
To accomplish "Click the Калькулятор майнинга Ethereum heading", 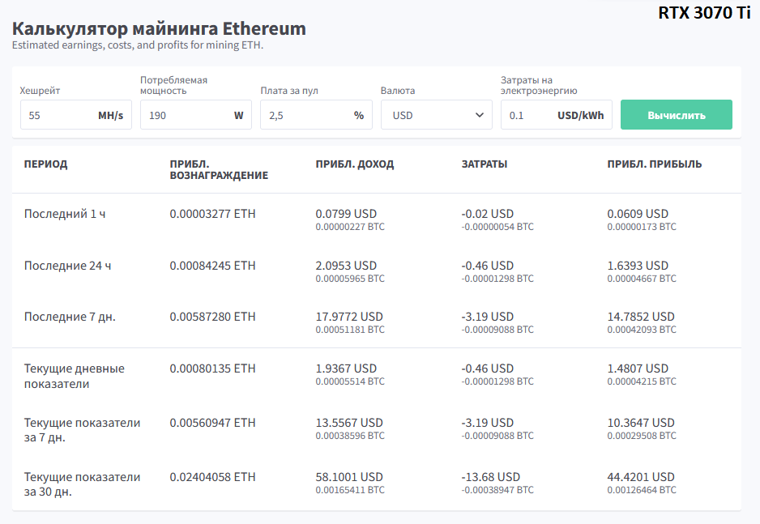I will coord(159,28).
